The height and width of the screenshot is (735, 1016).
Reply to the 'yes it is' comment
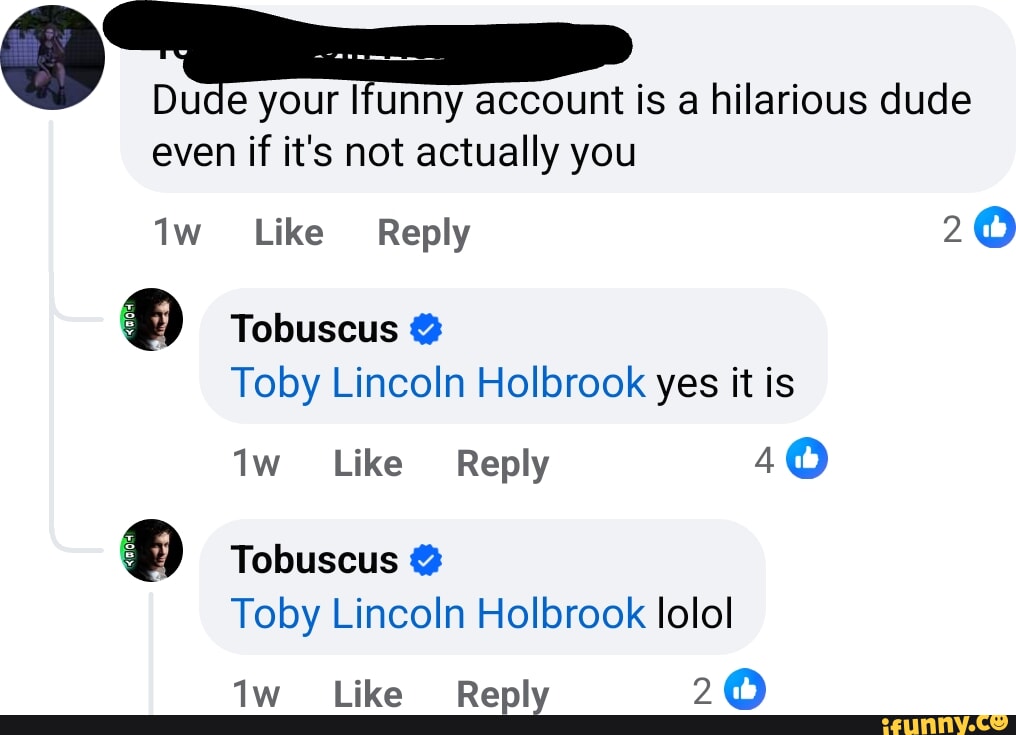501,462
